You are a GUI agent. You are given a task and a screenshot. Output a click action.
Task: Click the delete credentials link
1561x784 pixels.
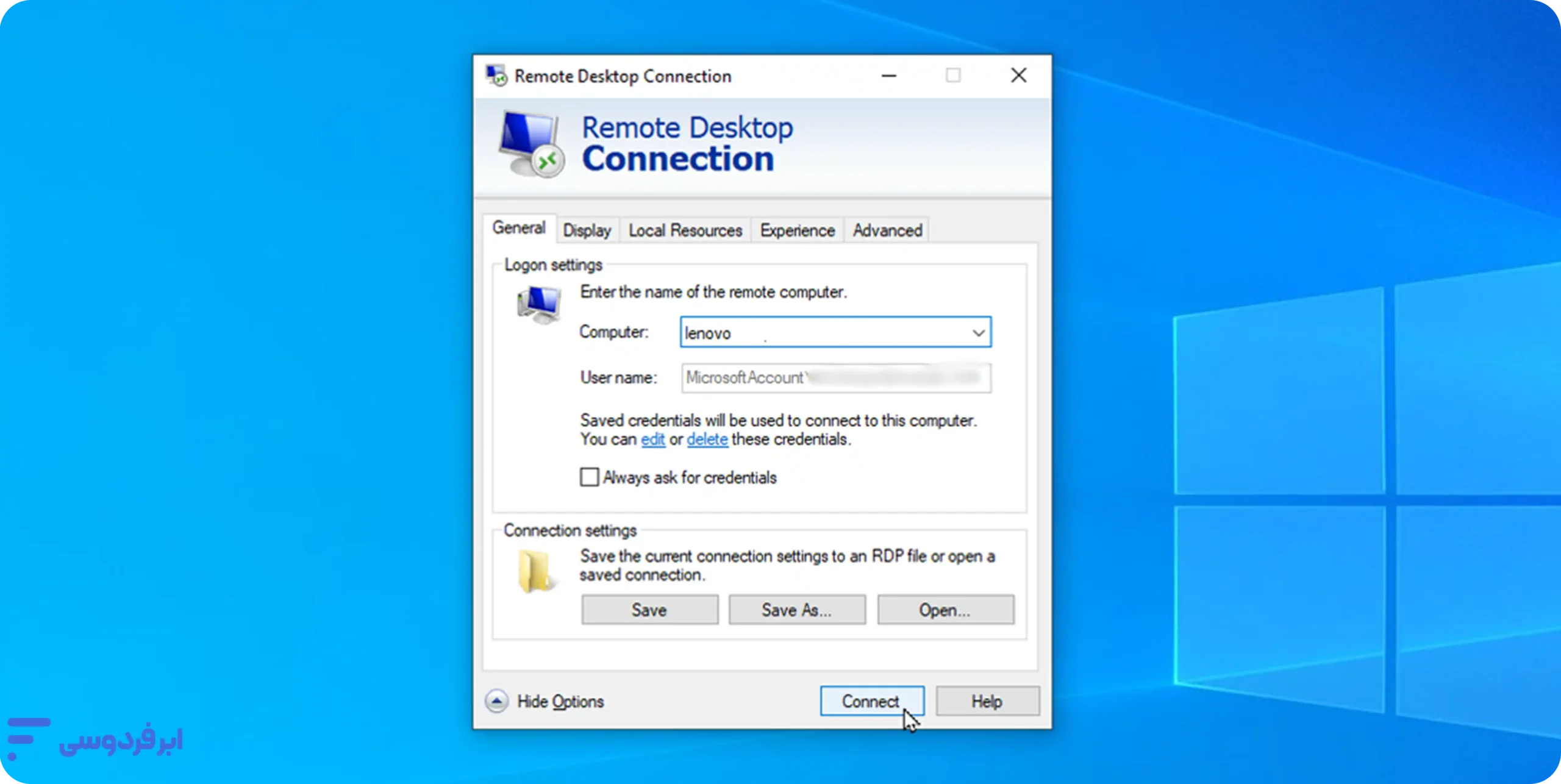click(x=707, y=440)
